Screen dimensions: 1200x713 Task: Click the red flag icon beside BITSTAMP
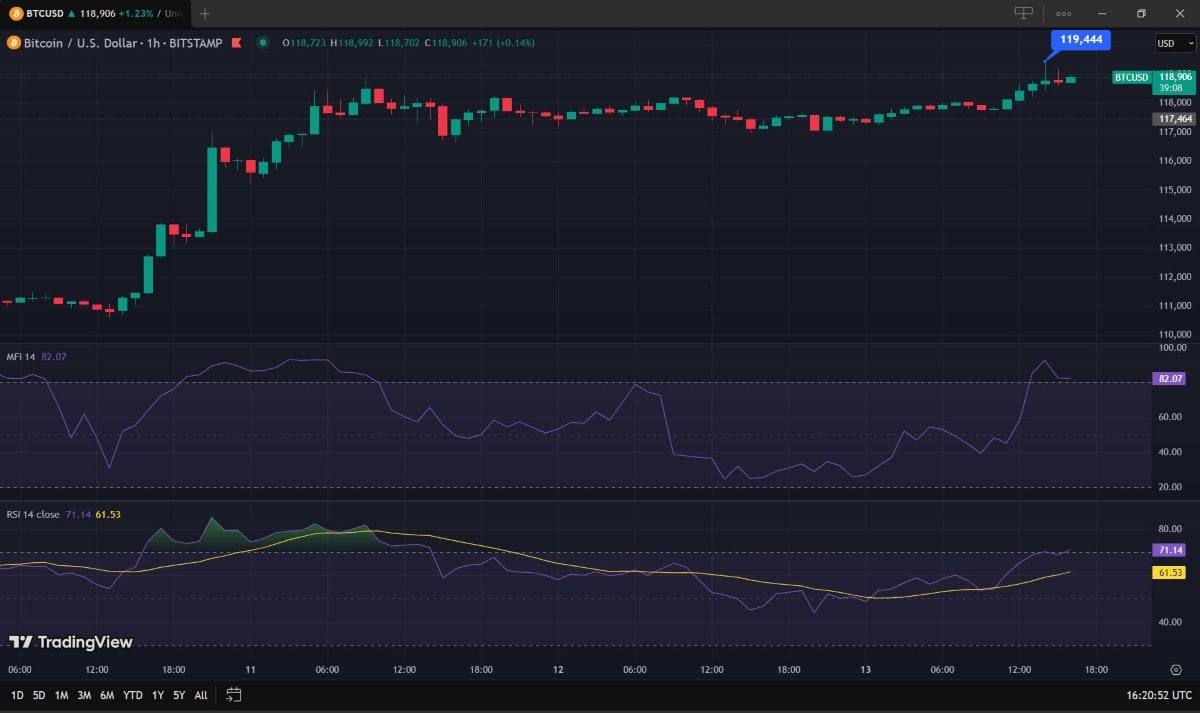[236, 43]
